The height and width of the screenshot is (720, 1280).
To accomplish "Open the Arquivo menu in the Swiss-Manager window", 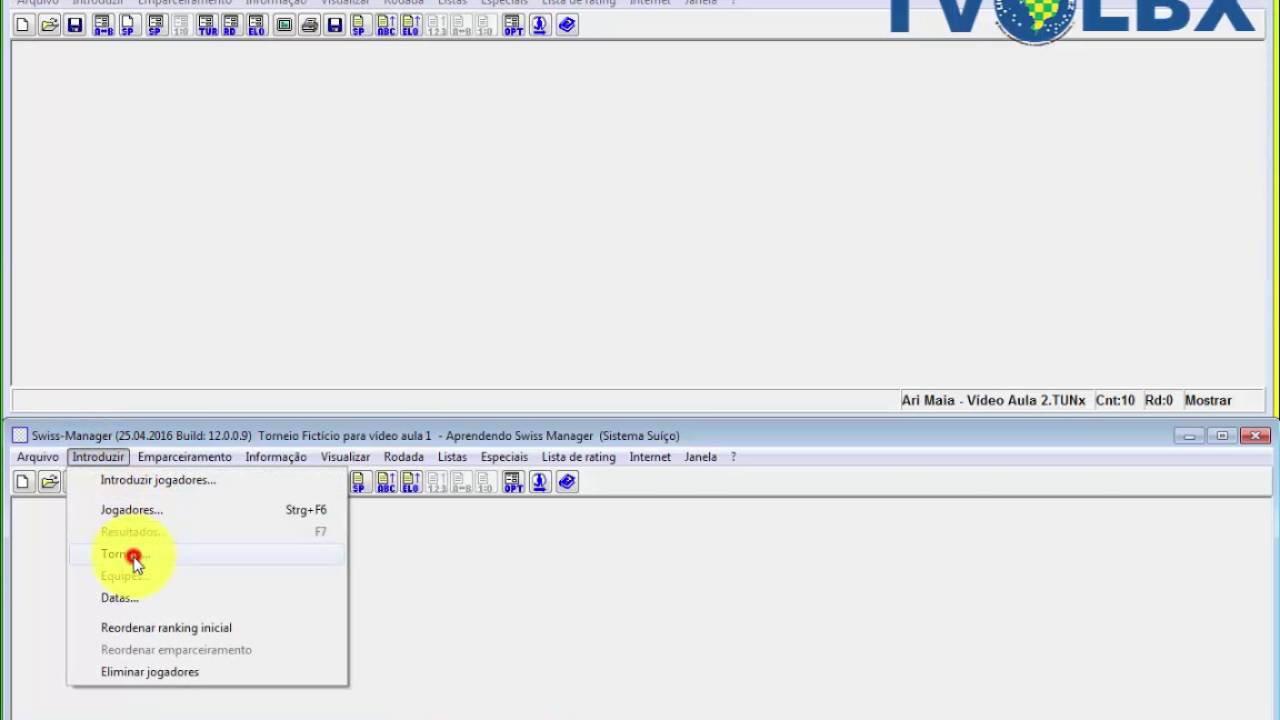I will 38,457.
